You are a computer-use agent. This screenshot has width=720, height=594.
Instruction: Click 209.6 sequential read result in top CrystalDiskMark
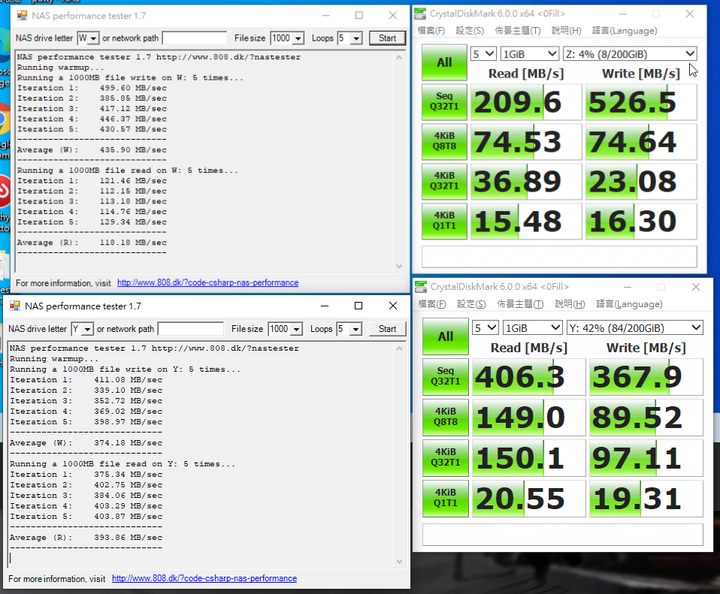coord(526,102)
